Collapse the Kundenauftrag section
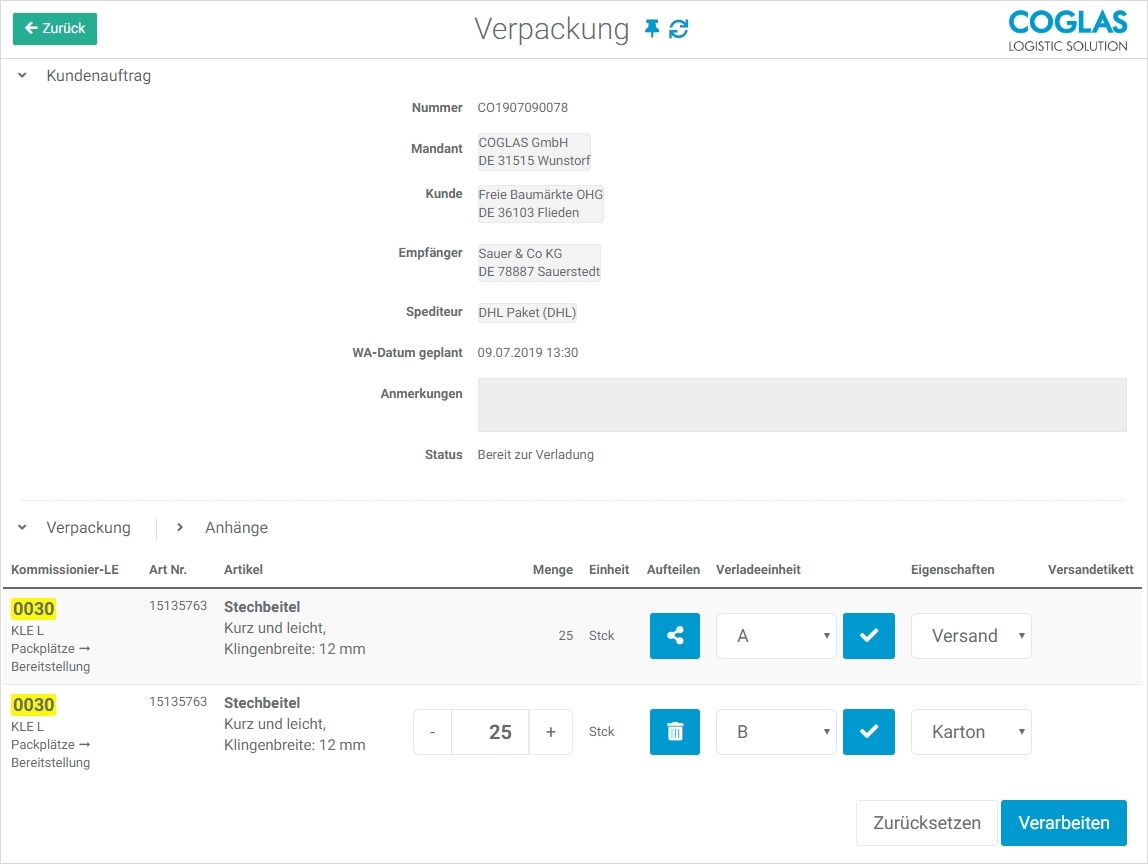 tap(22, 76)
